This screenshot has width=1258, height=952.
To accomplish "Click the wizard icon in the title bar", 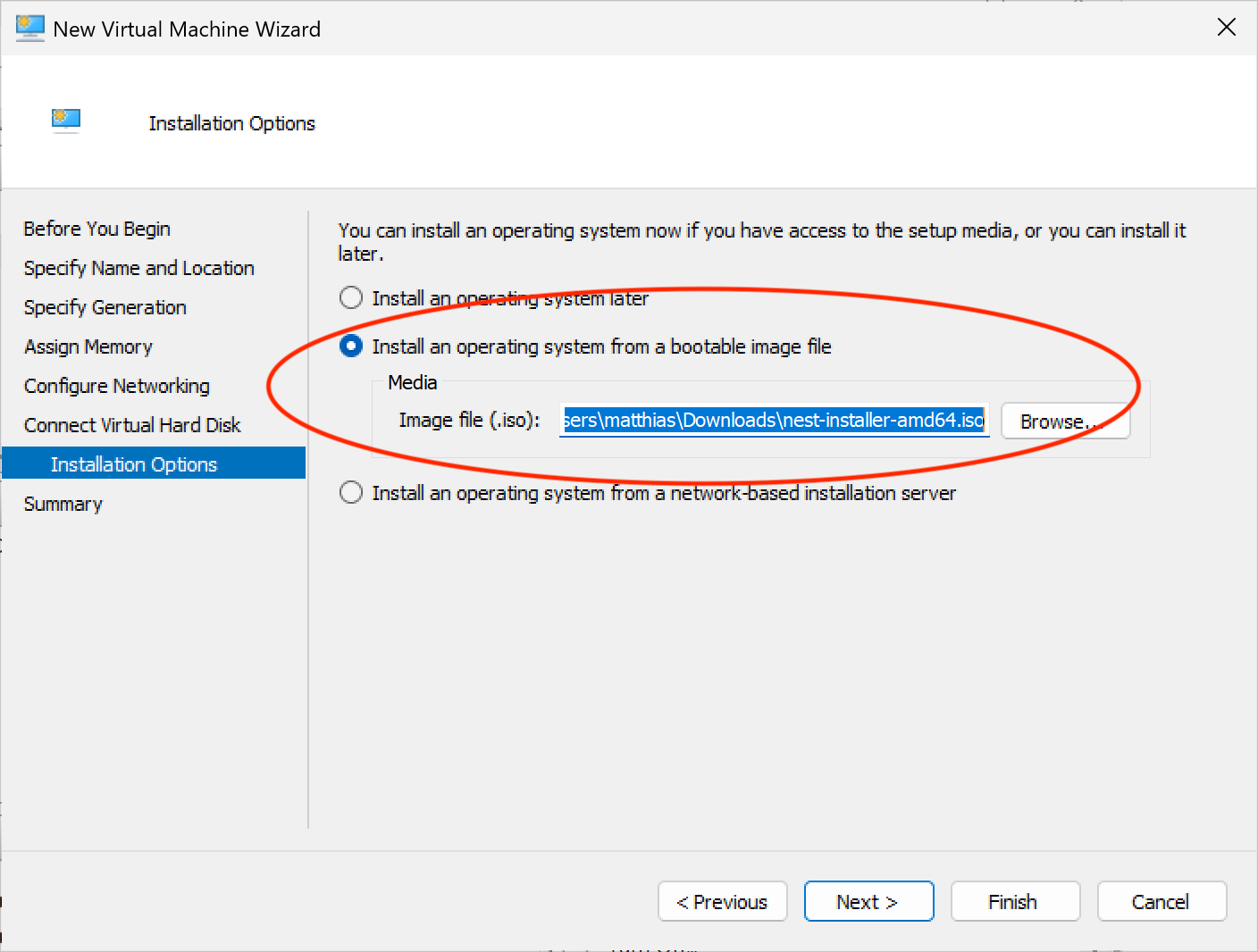I will [30, 29].
